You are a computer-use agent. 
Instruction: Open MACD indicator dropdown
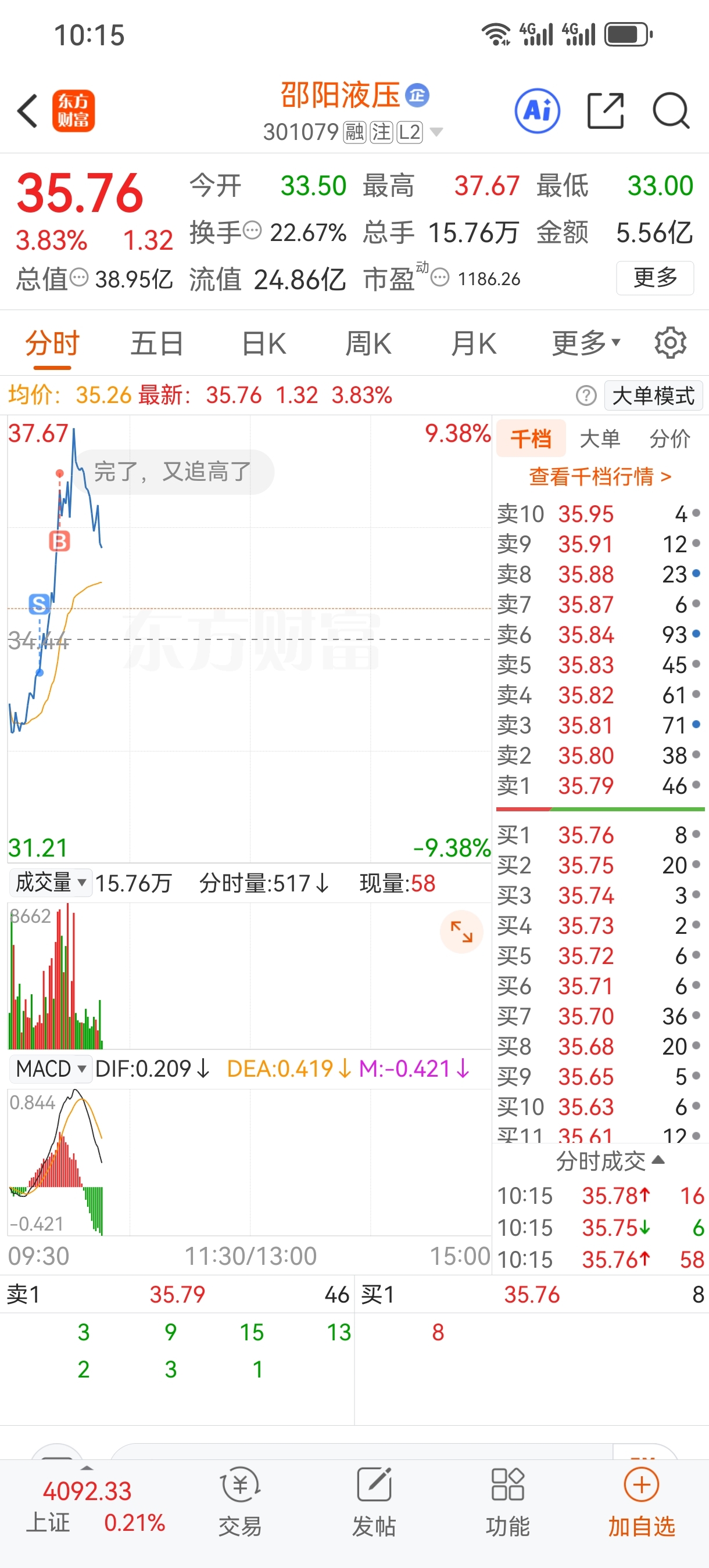pyautogui.click(x=51, y=1068)
